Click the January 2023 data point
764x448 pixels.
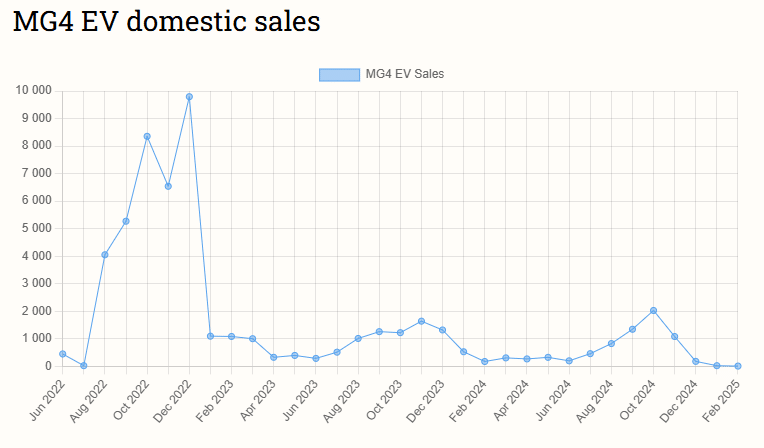point(210,336)
